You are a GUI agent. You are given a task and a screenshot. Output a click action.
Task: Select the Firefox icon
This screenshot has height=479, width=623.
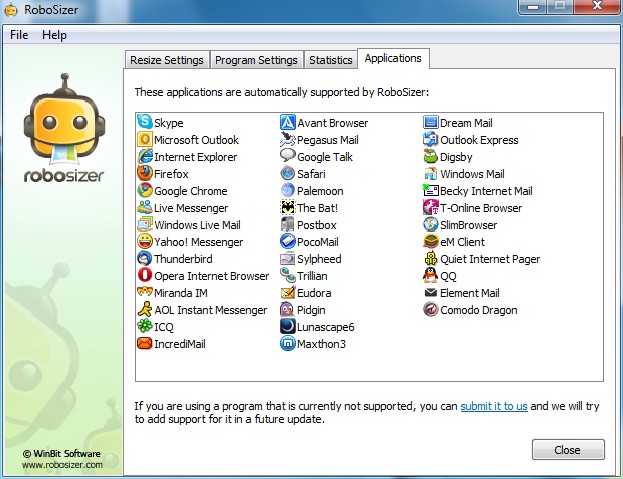145,174
